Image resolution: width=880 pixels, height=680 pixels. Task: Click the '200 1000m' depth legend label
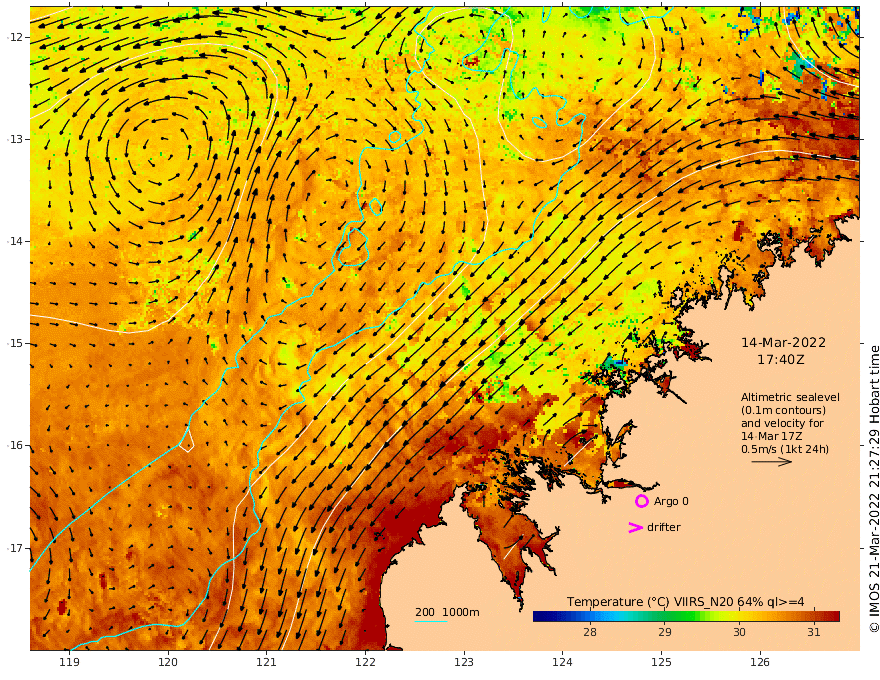tap(447, 612)
